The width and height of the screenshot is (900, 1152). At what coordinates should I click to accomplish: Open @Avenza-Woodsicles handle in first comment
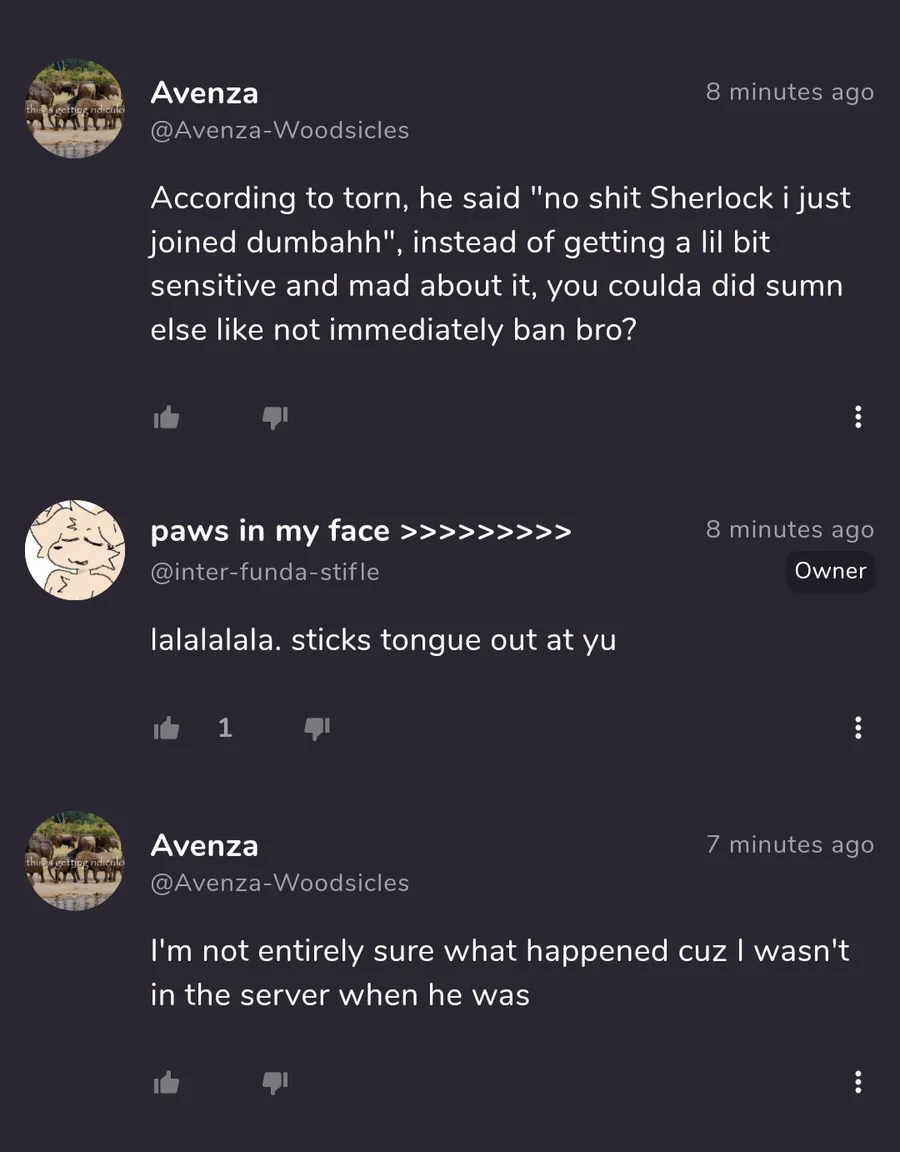pos(279,130)
